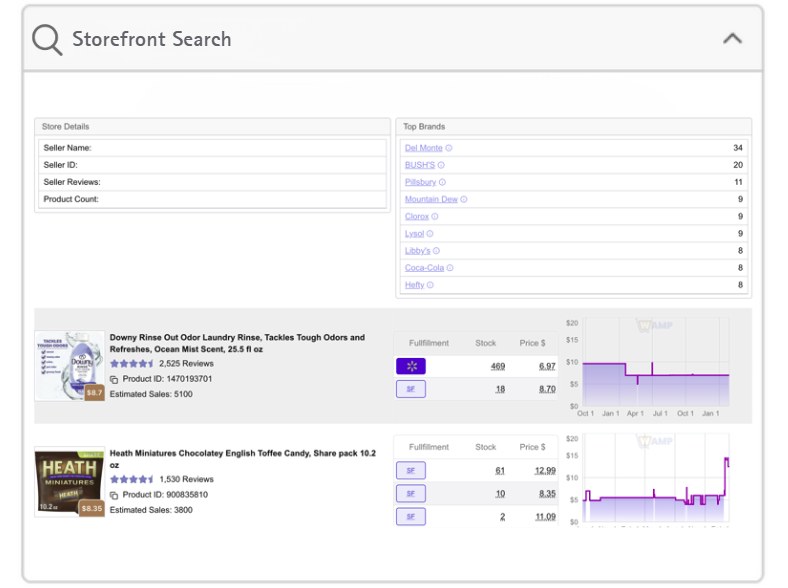Click SF badge for Heath 12.99 offer
The image size is (788, 588).
point(410,470)
